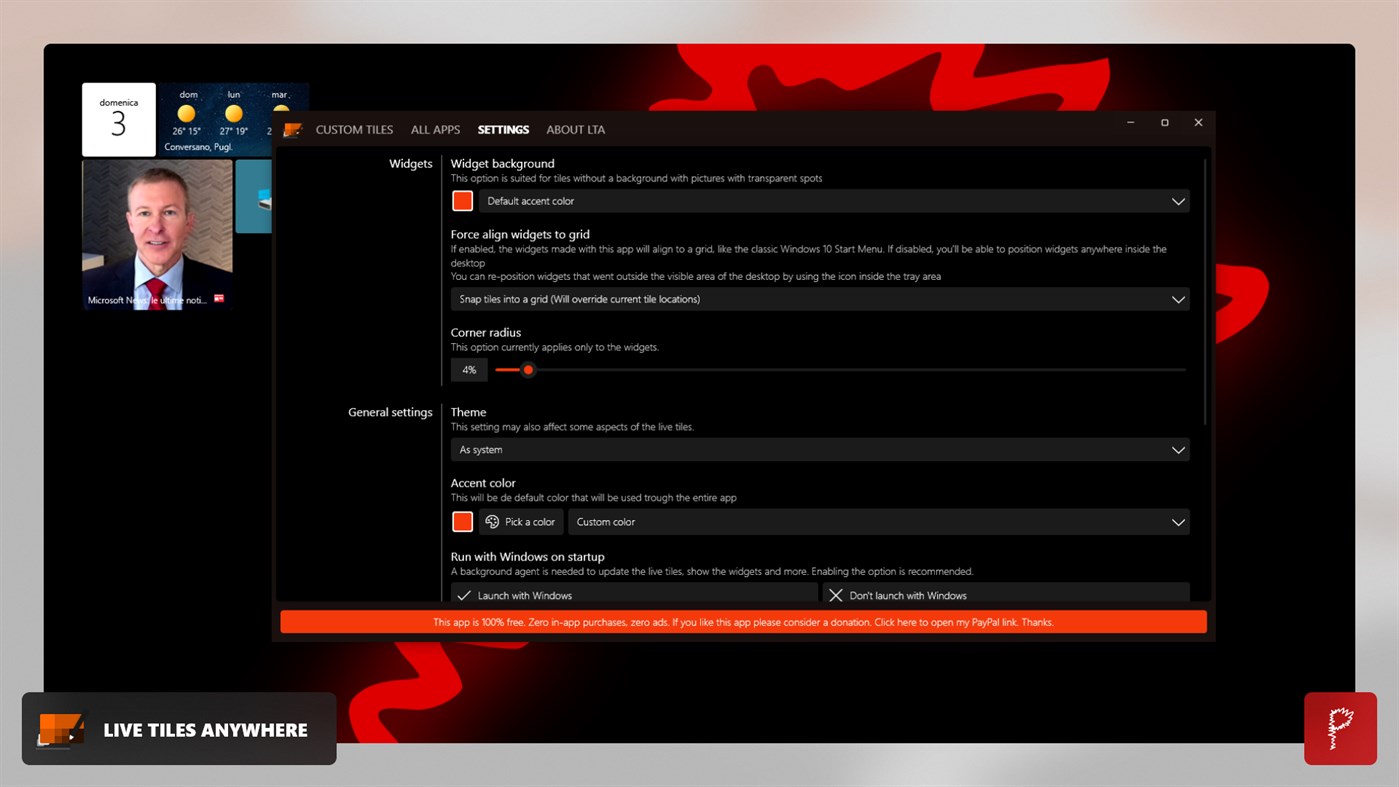
Task: Click the checkmark icon beside Launch with Windows
Action: pos(463,595)
